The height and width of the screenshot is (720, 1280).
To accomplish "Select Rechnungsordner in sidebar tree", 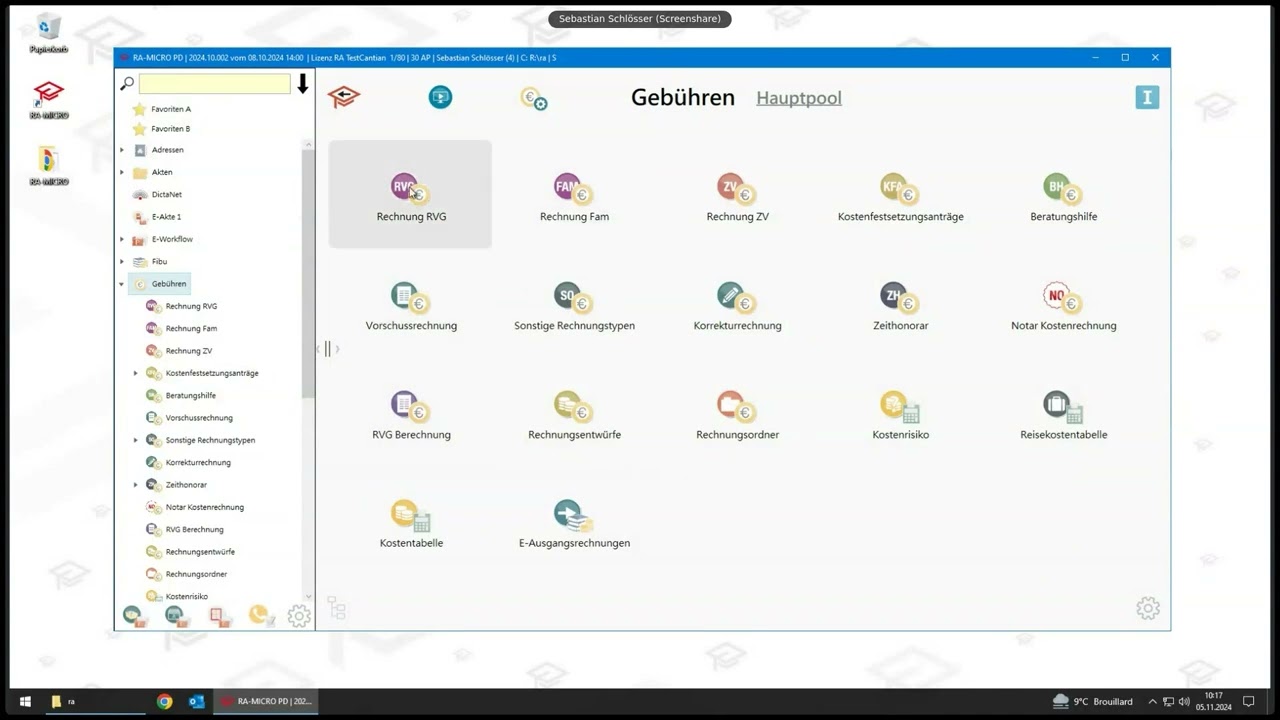I will click(196, 574).
